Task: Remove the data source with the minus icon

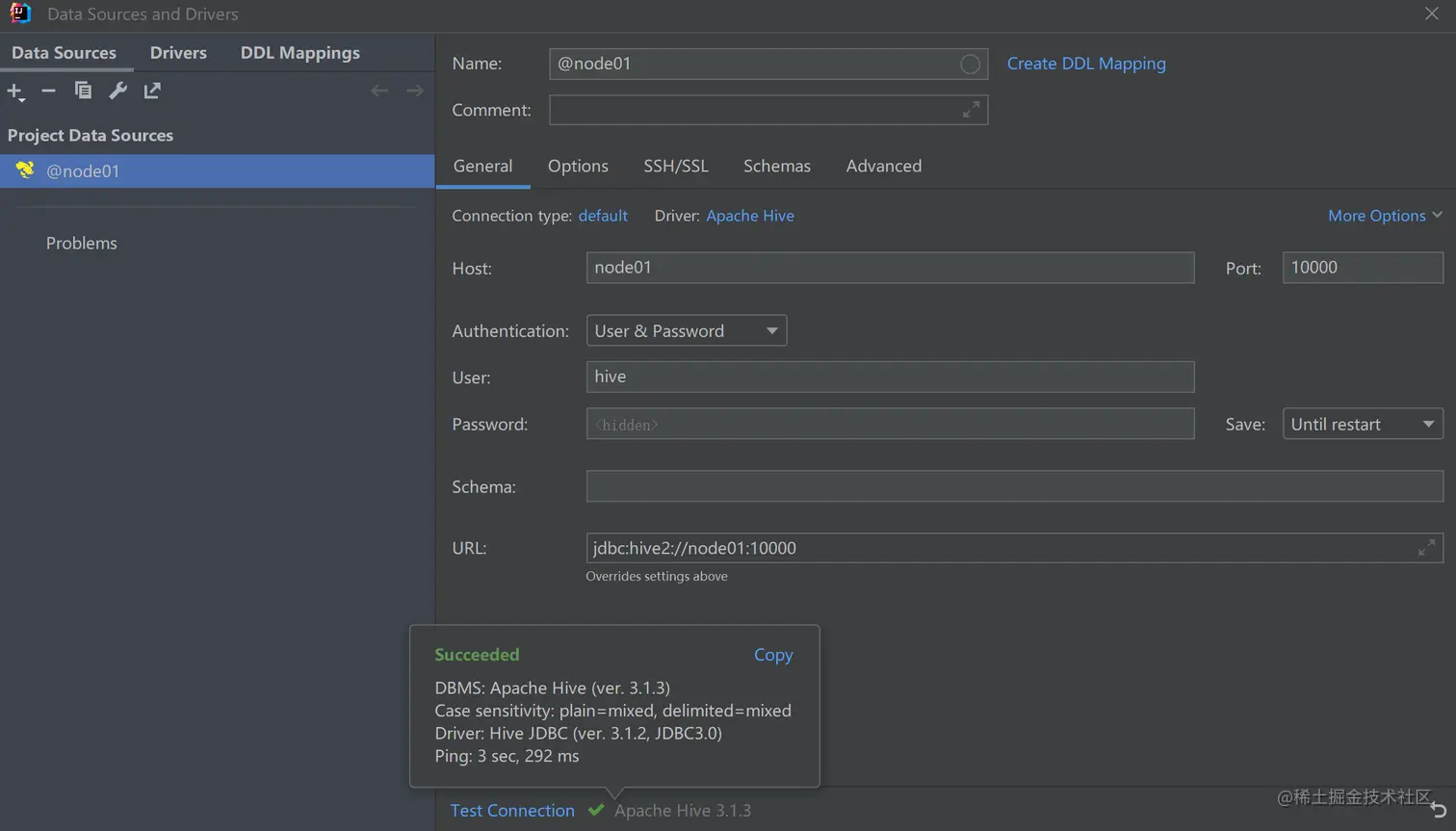Action: [x=48, y=91]
